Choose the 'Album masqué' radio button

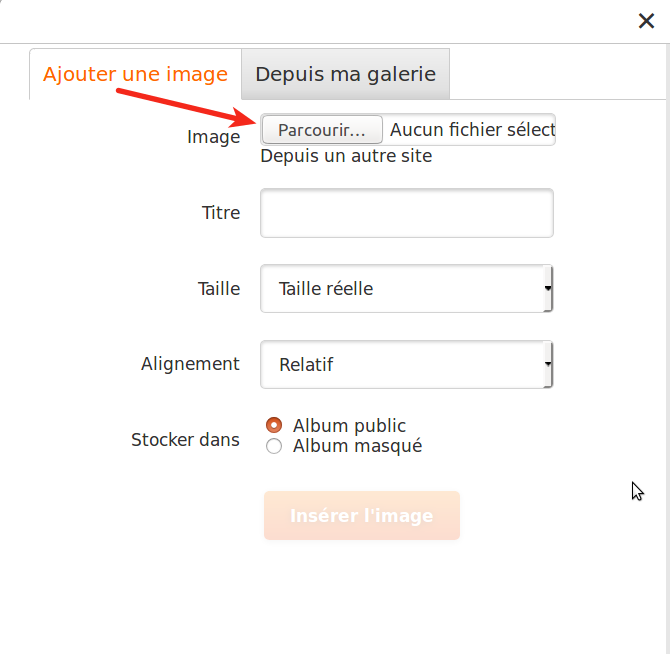tap(274, 446)
